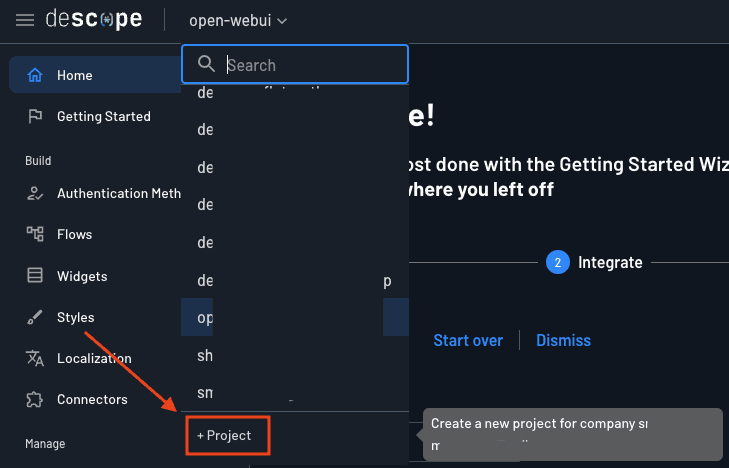Click the Localization translate icon
729x468 pixels.
coord(35,358)
